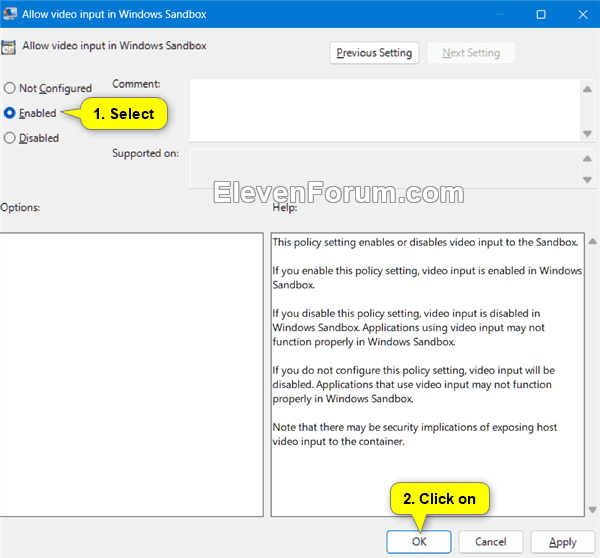Click heading 'Allow video input in Windows Sandbox'
Screen dimensions: 600x558
pyautogui.click(x=114, y=46)
